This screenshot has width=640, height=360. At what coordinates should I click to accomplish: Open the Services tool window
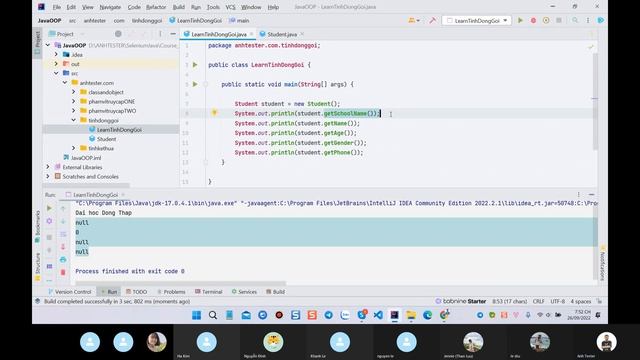click(244, 292)
